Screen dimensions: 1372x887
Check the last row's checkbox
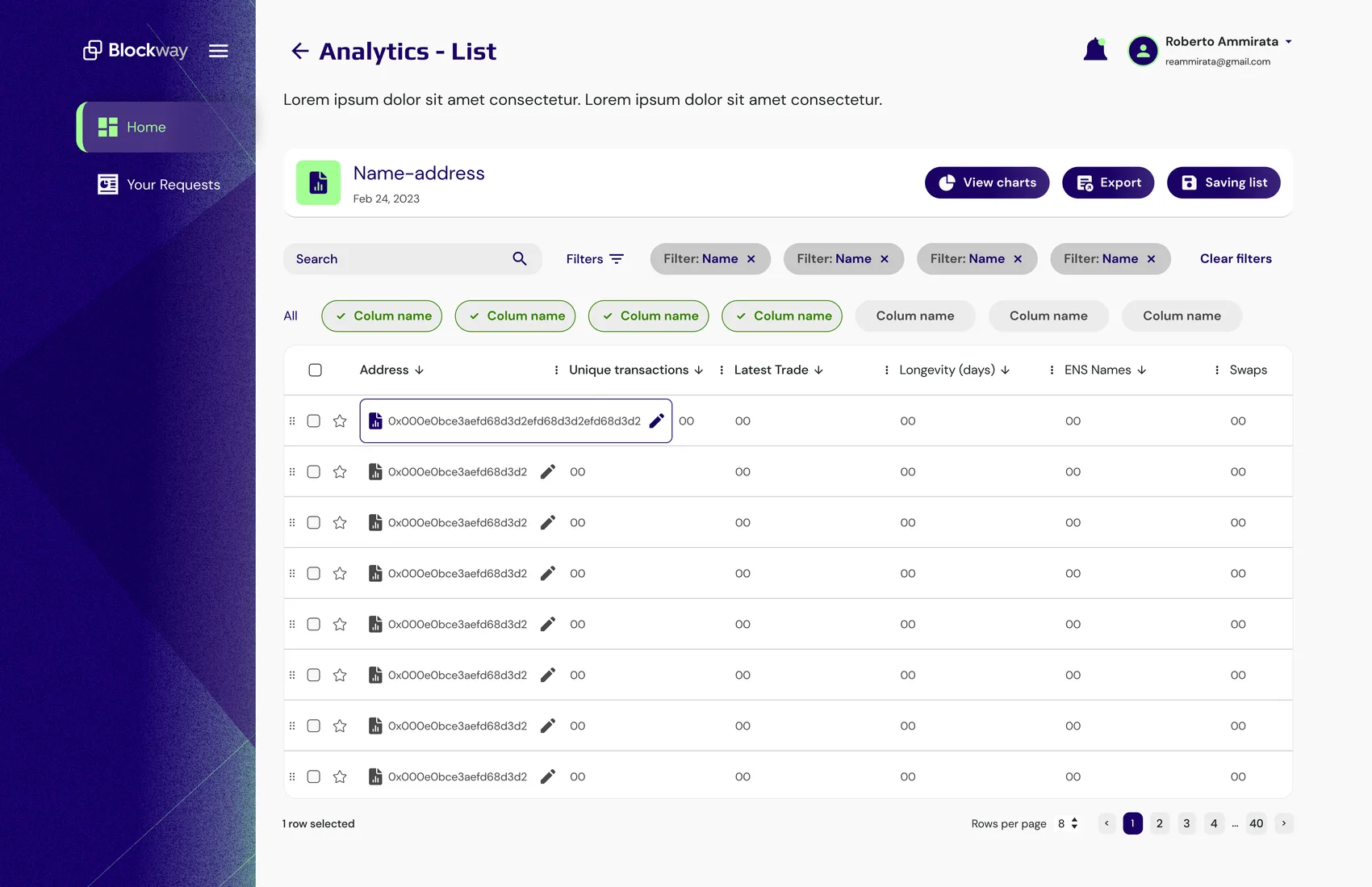(x=314, y=777)
